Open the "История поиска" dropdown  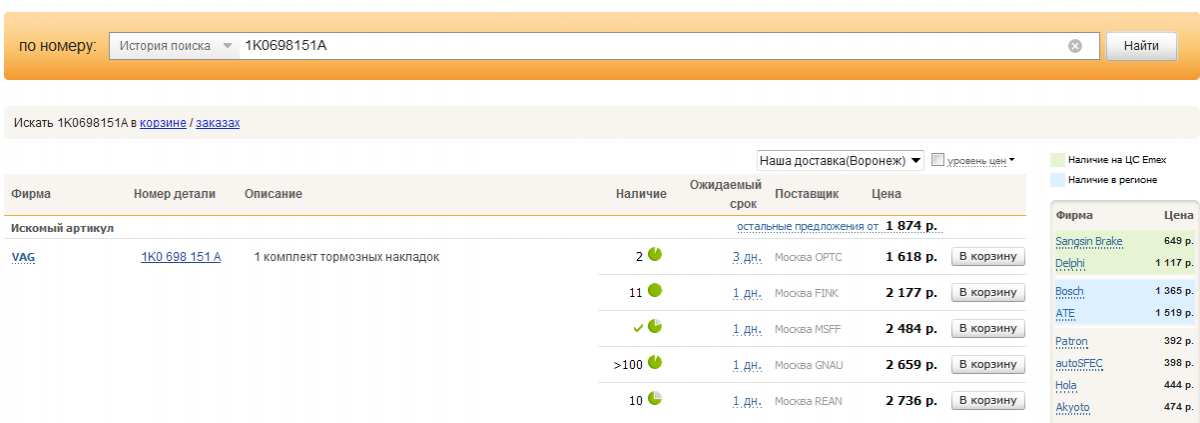click(x=174, y=46)
